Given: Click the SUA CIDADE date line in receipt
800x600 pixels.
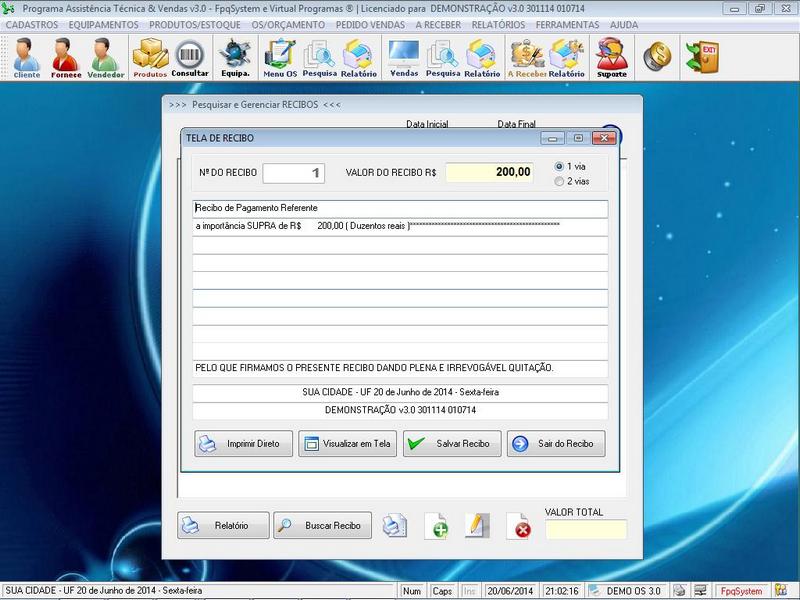Looking at the screenshot, I should tap(400, 393).
